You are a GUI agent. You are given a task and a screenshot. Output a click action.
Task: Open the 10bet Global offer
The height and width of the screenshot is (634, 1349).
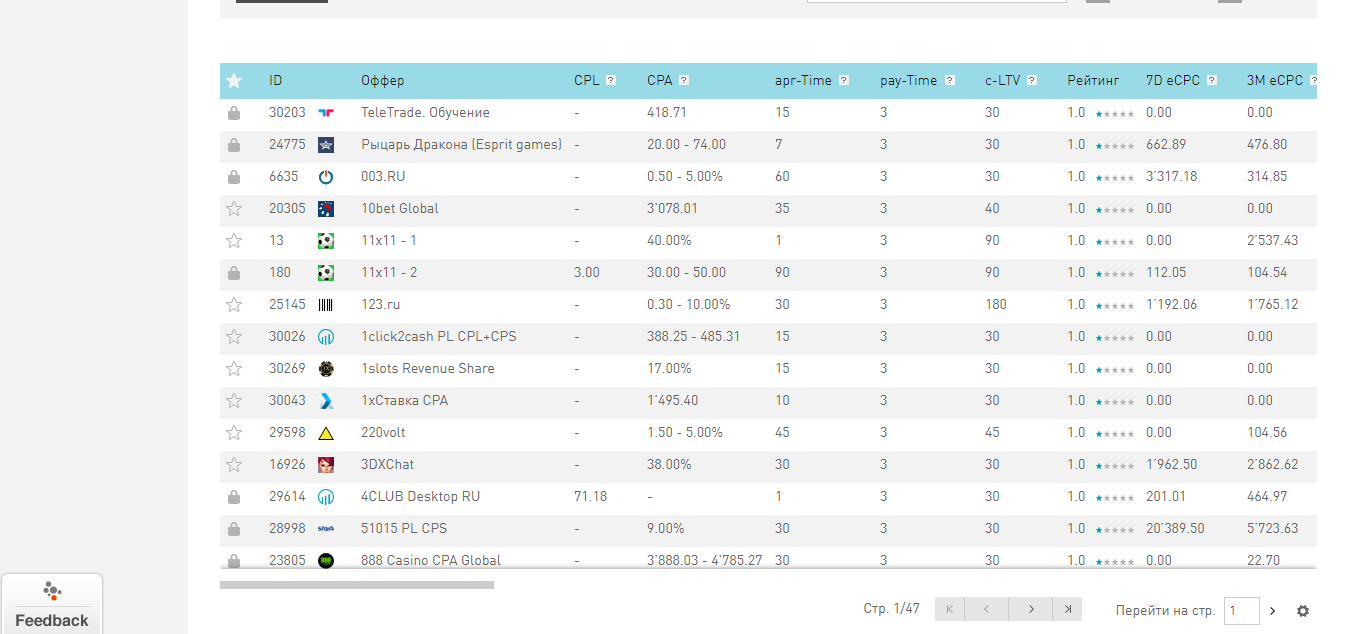coord(400,209)
